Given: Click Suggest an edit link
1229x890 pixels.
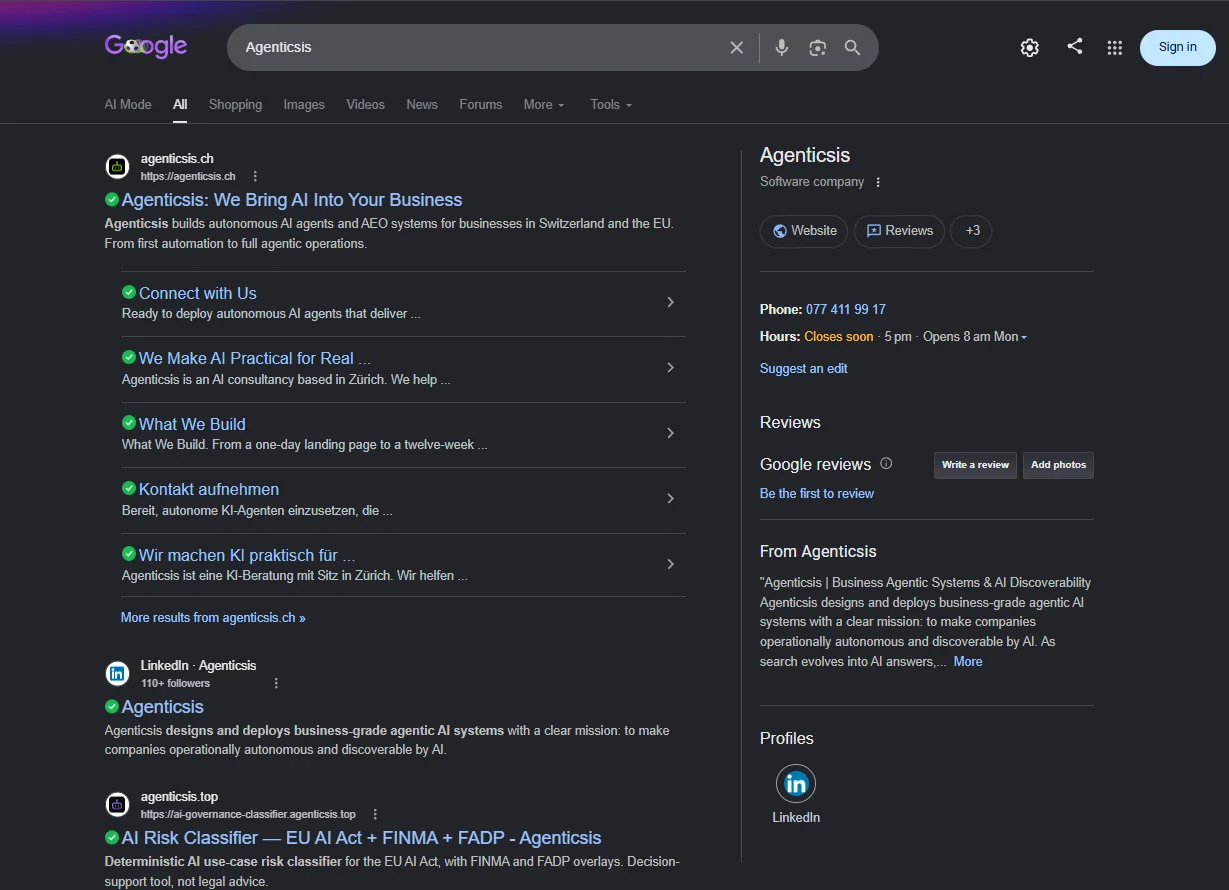Looking at the screenshot, I should tap(804, 368).
